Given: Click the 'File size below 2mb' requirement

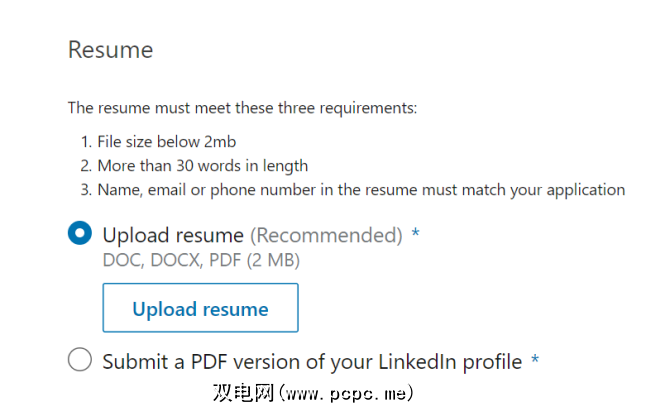Looking at the screenshot, I should click(166, 141).
